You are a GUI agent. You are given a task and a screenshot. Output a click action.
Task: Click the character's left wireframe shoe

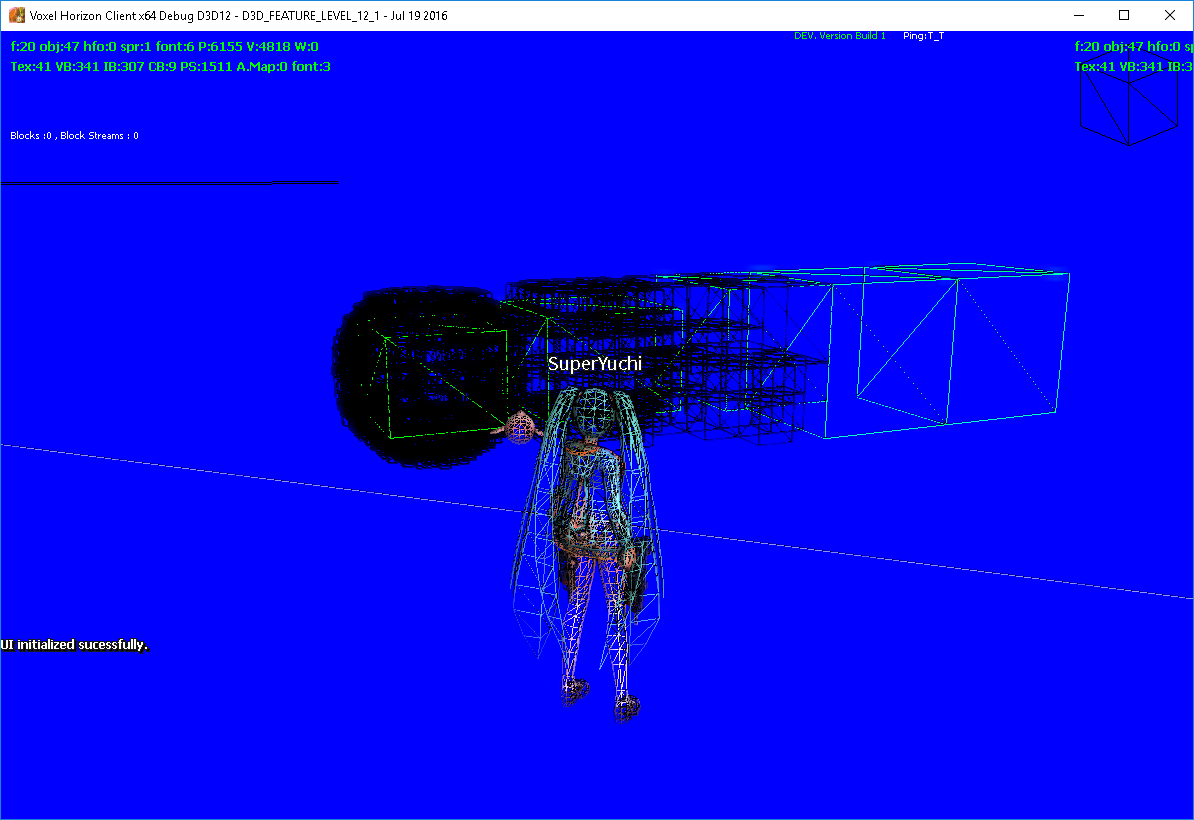[576, 688]
